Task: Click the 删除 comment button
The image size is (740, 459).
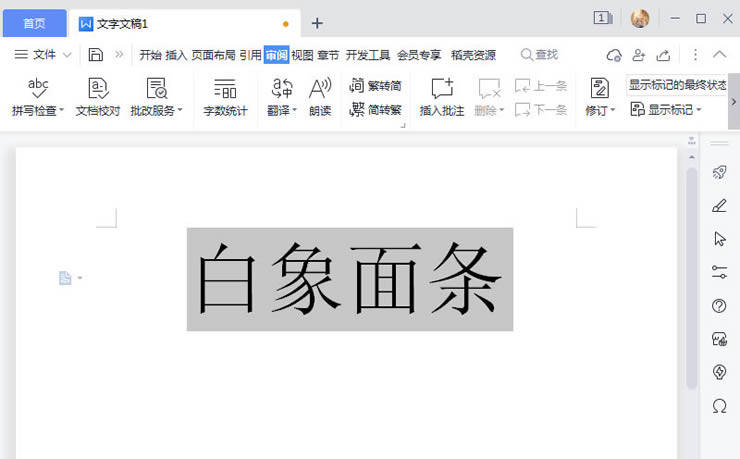Action: click(x=489, y=97)
